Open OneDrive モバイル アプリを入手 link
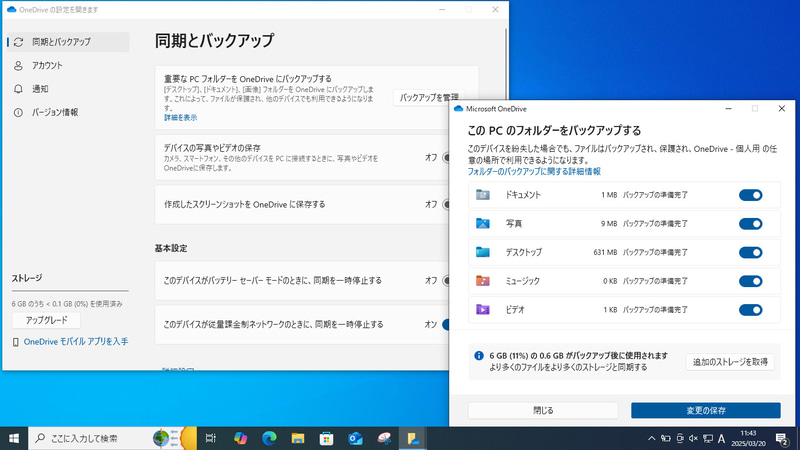 pos(76,341)
